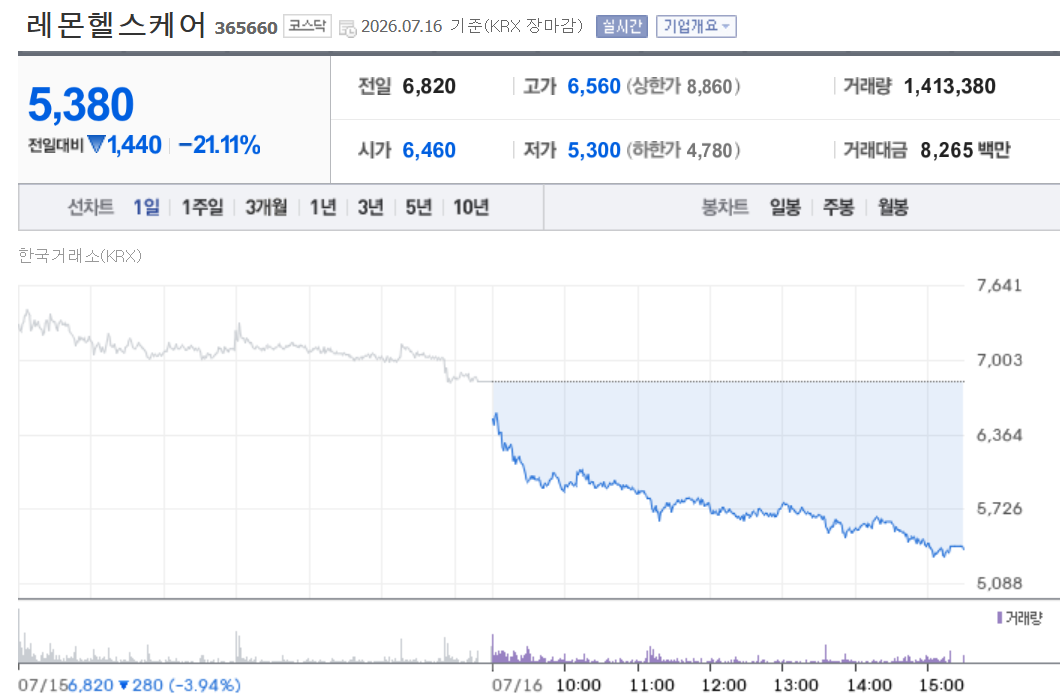1060x700 pixels.
Task: Click the volume value 1,413,380
Action: point(949,87)
